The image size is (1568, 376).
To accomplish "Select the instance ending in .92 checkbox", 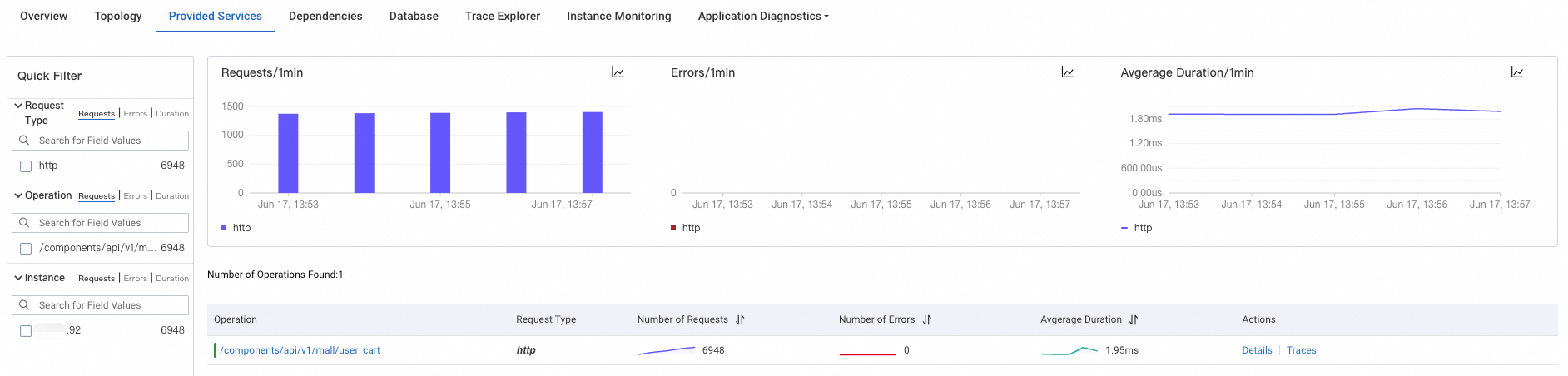I will (x=26, y=331).
